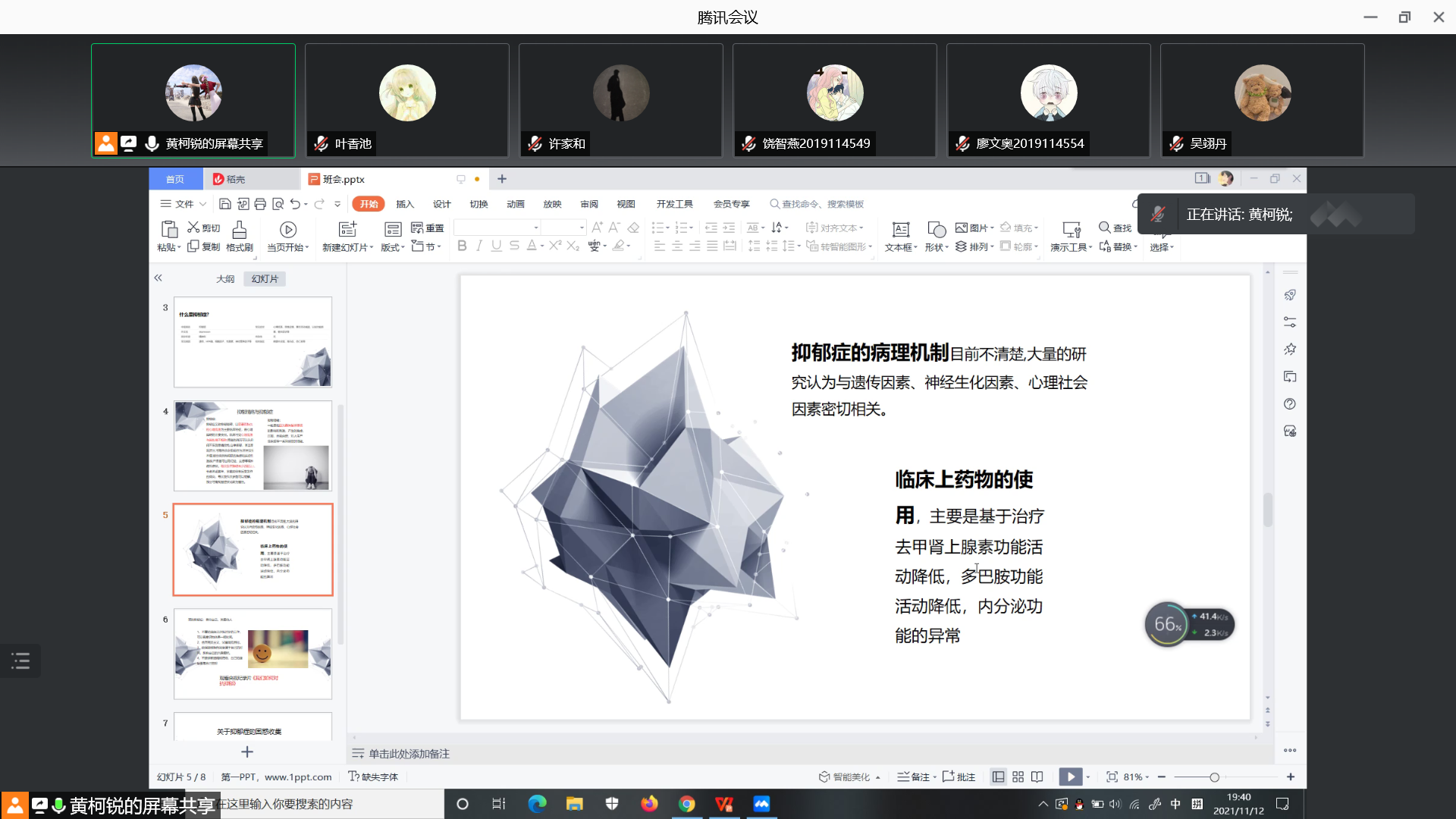
Task: Select slide 6 thumbnail with smiley image
Action: click(x=253, y=654)
